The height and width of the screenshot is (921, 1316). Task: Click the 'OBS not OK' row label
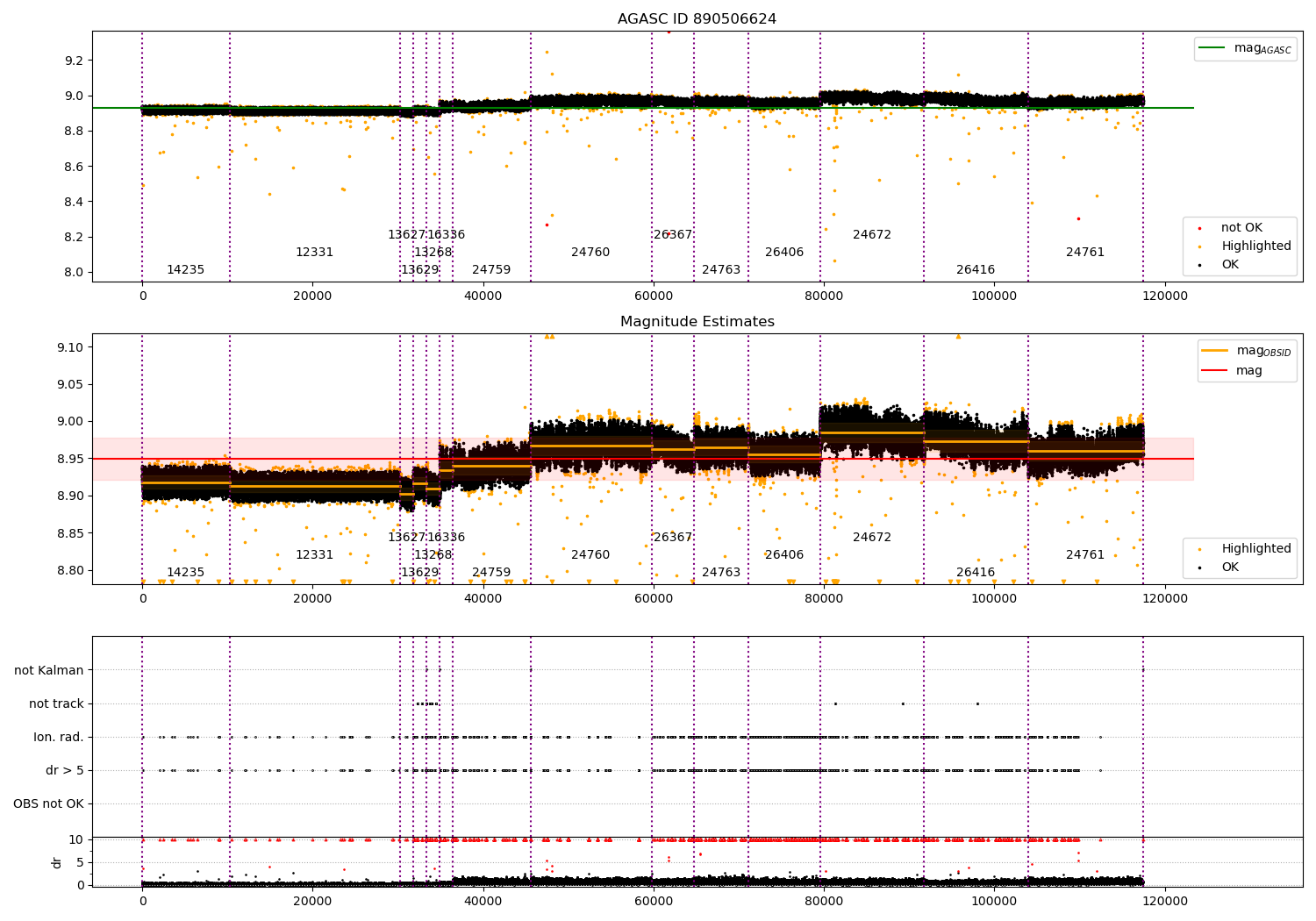(x=48, y=803)
